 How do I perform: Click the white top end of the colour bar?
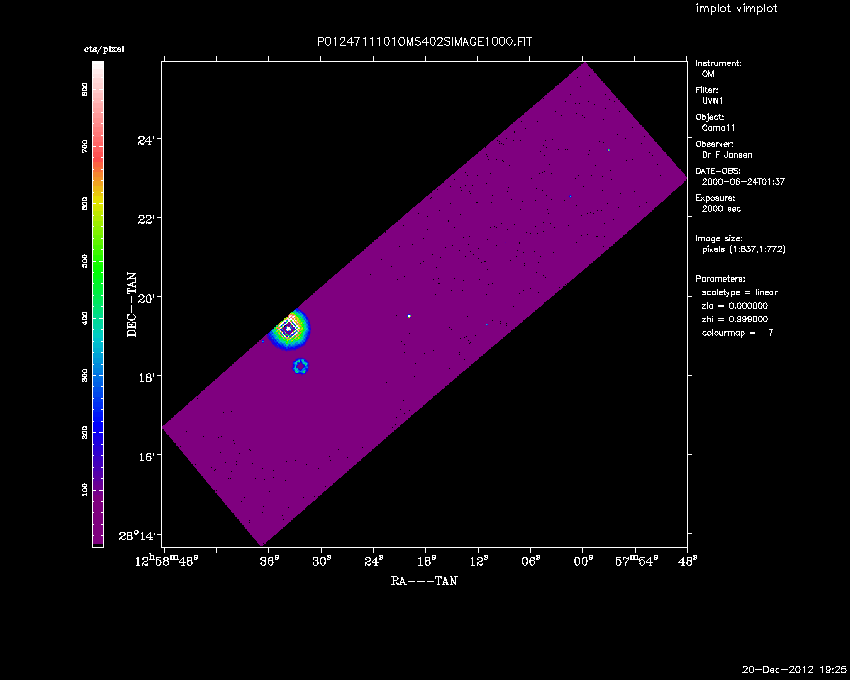click(98, 66)
